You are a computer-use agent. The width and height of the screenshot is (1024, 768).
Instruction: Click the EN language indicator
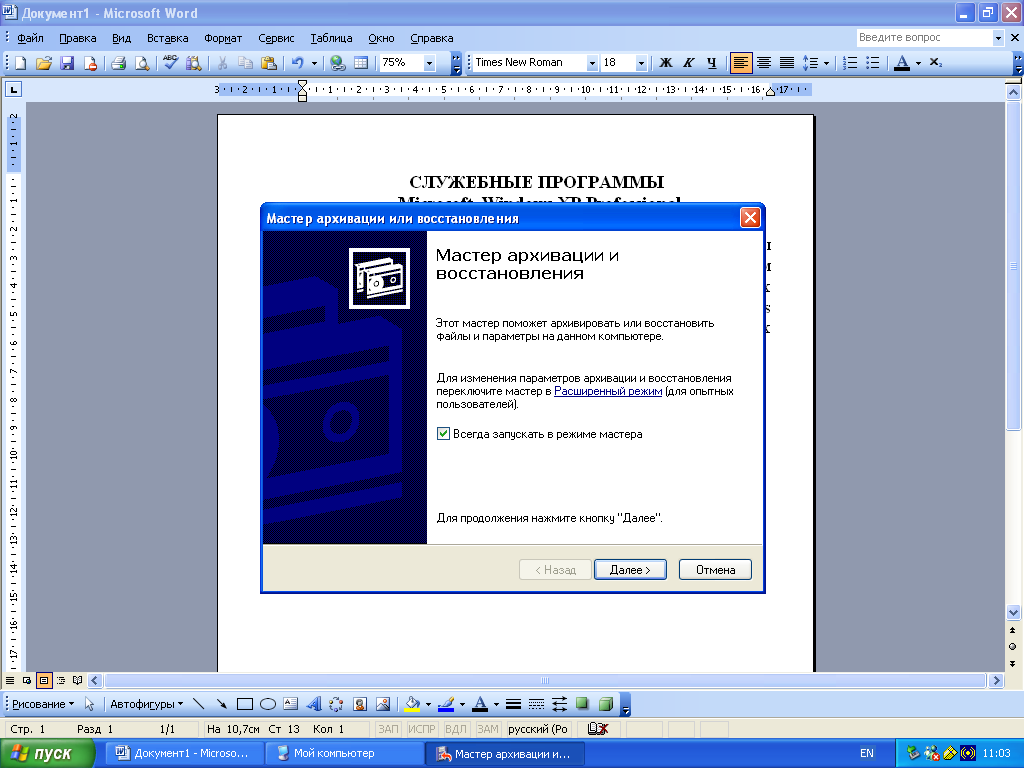[x=867, y=753]
